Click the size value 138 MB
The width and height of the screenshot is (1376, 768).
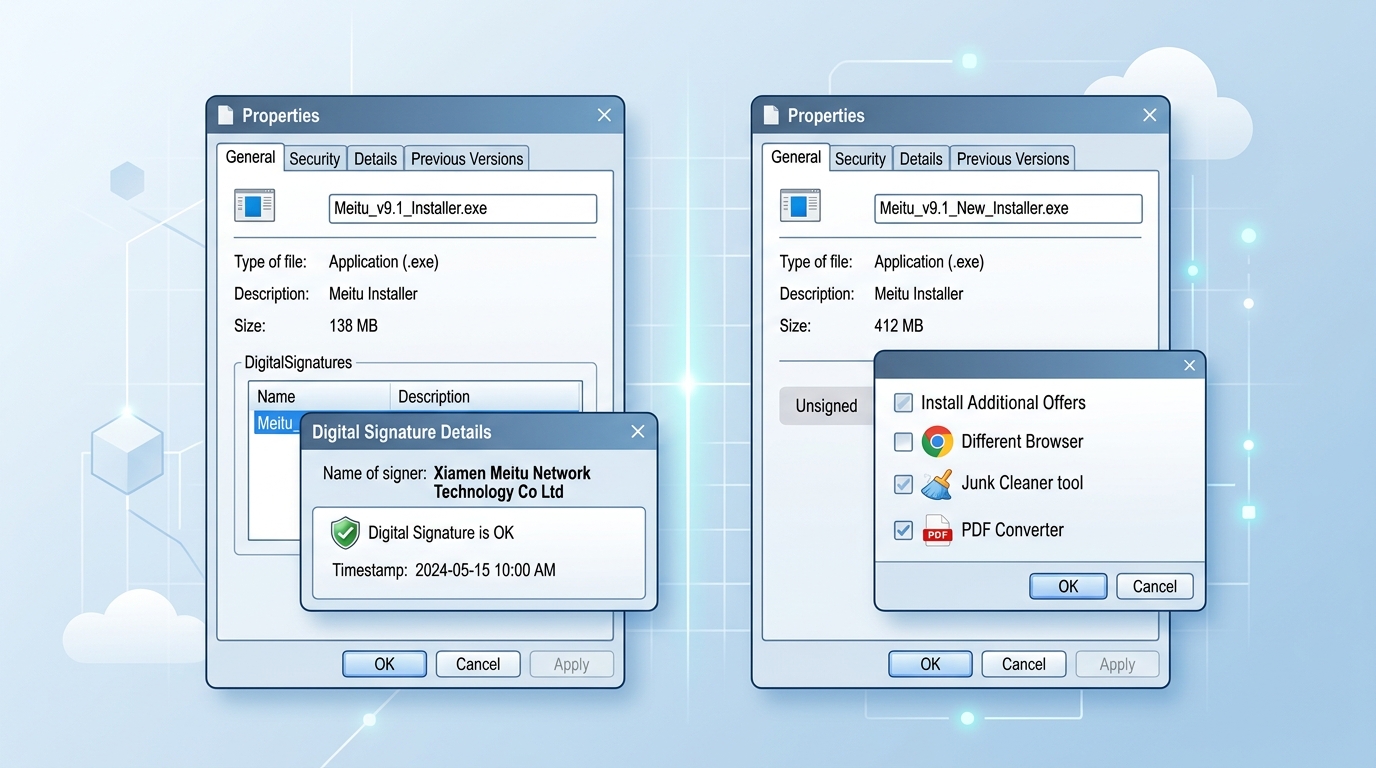(x=353, y=326)
